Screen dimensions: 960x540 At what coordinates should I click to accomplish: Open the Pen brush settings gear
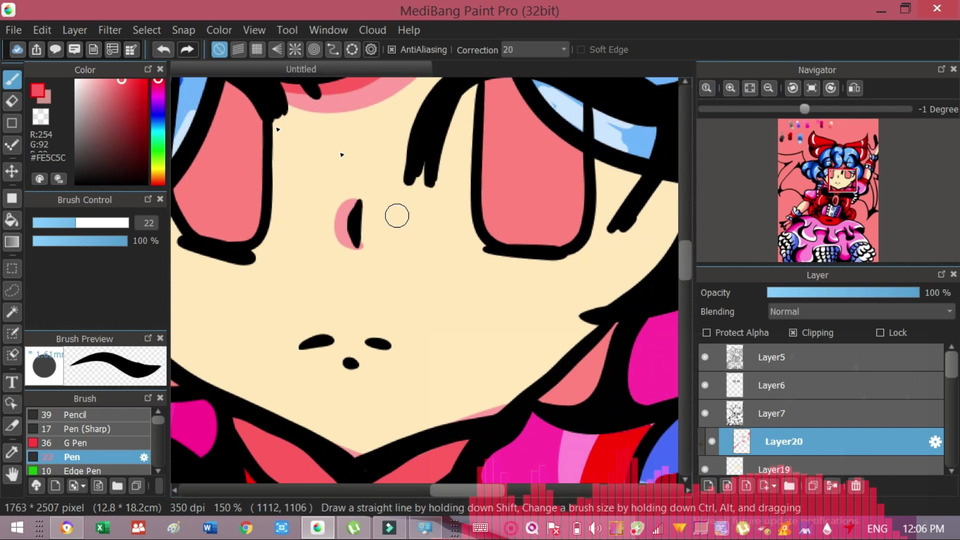[x=144, y=457]
